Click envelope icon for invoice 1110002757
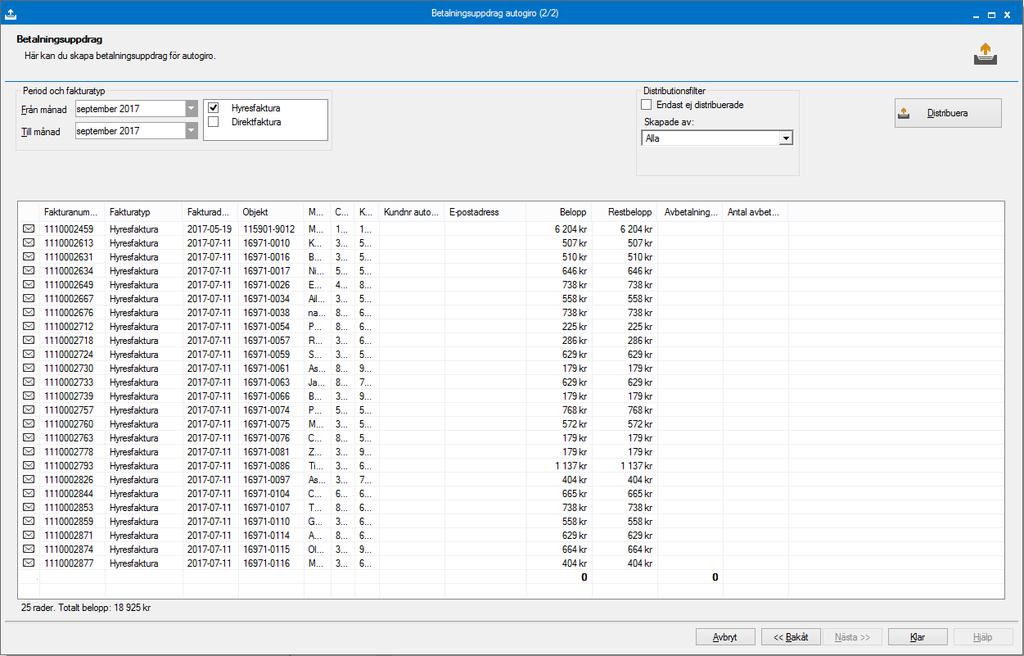The height and width of the screenshot is (656, 1024). (x=29, y=410)
